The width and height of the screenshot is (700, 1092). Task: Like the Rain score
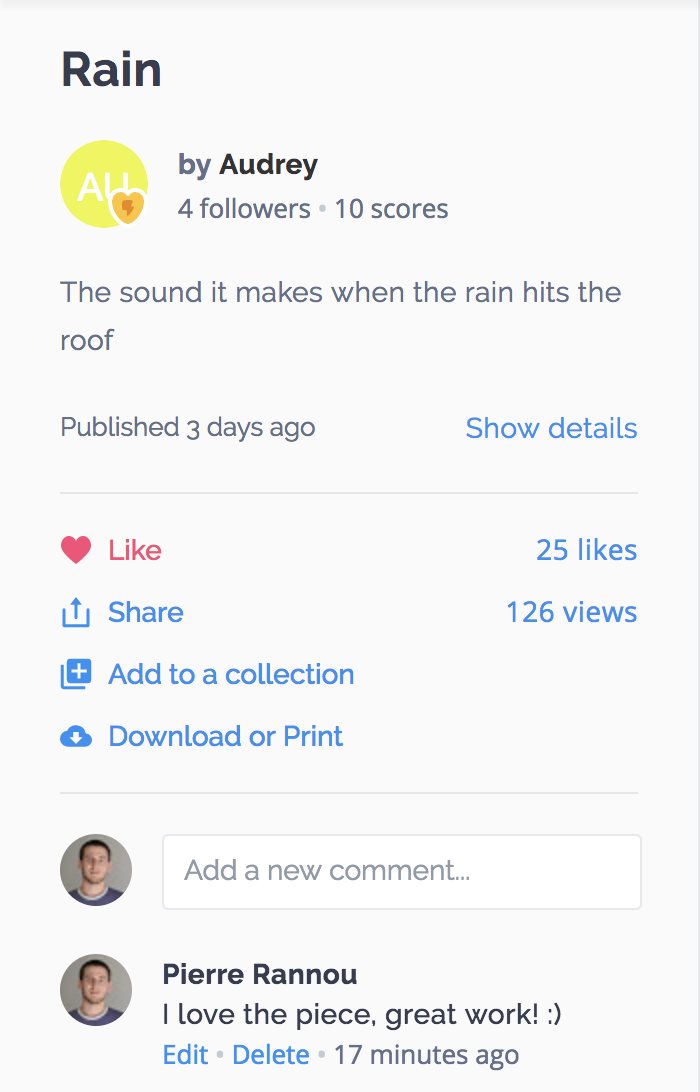tap(134, 550)
